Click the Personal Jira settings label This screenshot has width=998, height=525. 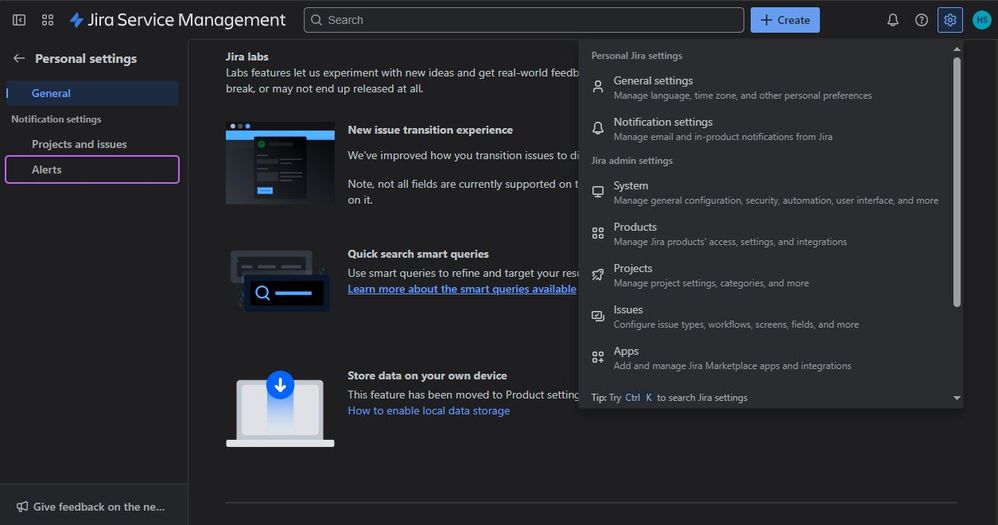coord(636,56)
